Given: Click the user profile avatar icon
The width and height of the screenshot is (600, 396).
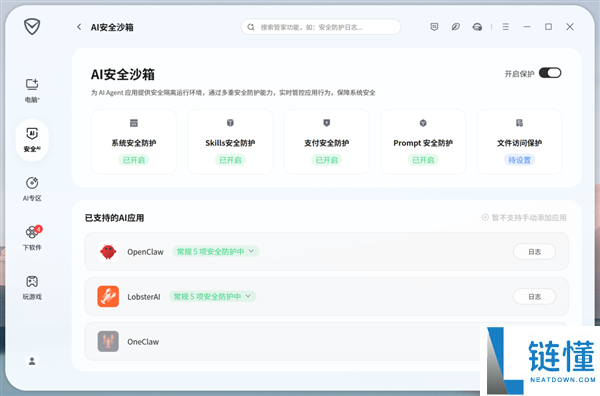Looking at the screenshot, I should point(32,361).
